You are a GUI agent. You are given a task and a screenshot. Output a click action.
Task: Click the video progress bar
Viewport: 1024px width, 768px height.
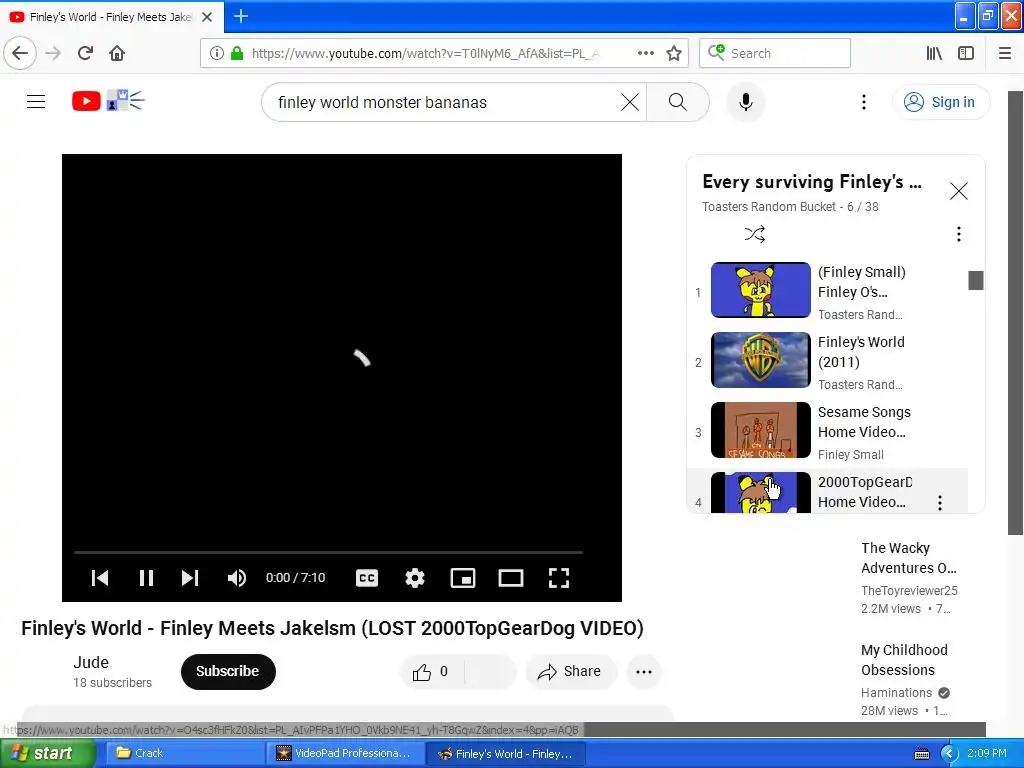tap(328, 552)
